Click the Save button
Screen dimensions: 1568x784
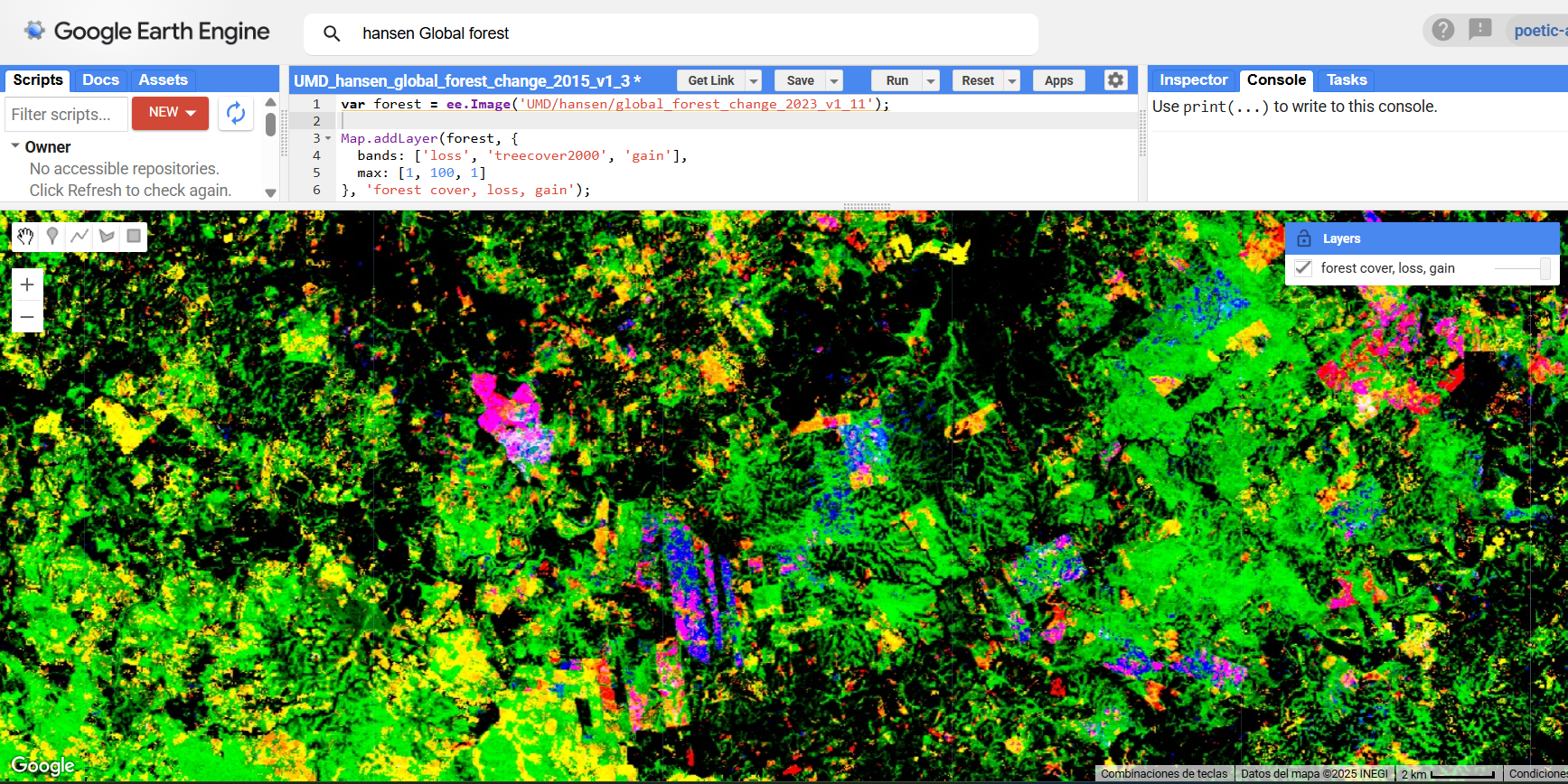pos(800,80)
